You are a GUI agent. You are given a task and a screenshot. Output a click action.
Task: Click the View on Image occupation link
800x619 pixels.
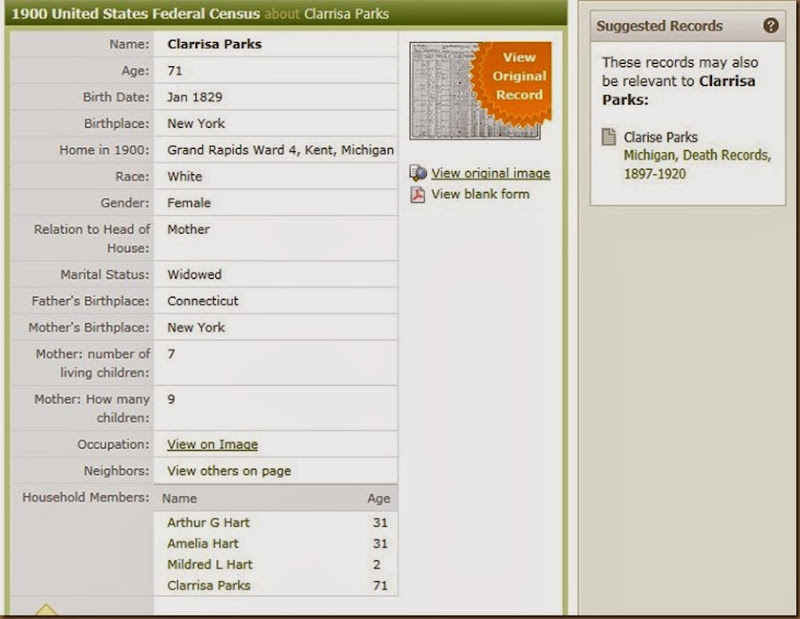click(x=212, y=444)
